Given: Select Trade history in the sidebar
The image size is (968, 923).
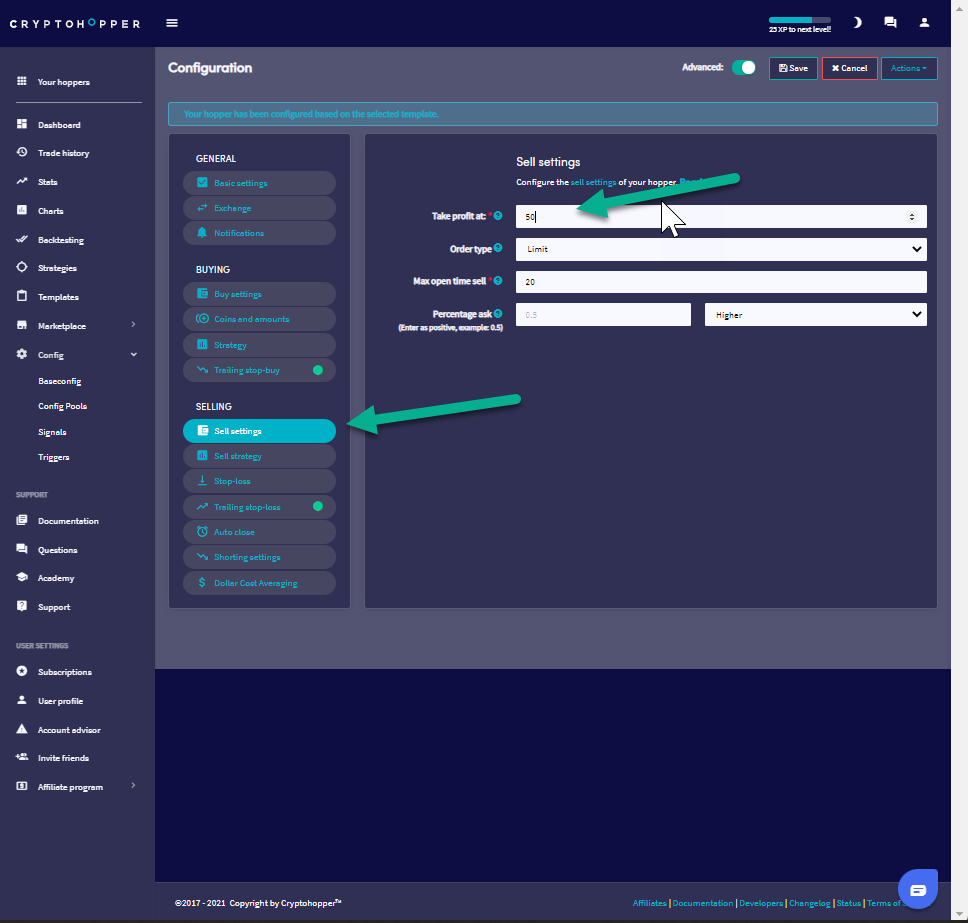Looking at the screenshot, I should point(63,153).
